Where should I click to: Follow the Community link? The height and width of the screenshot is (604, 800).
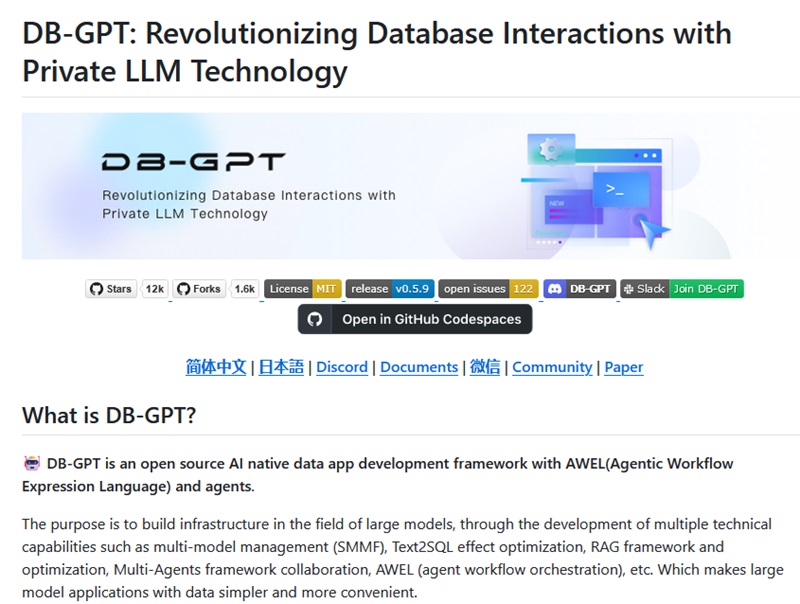point(552,367)
